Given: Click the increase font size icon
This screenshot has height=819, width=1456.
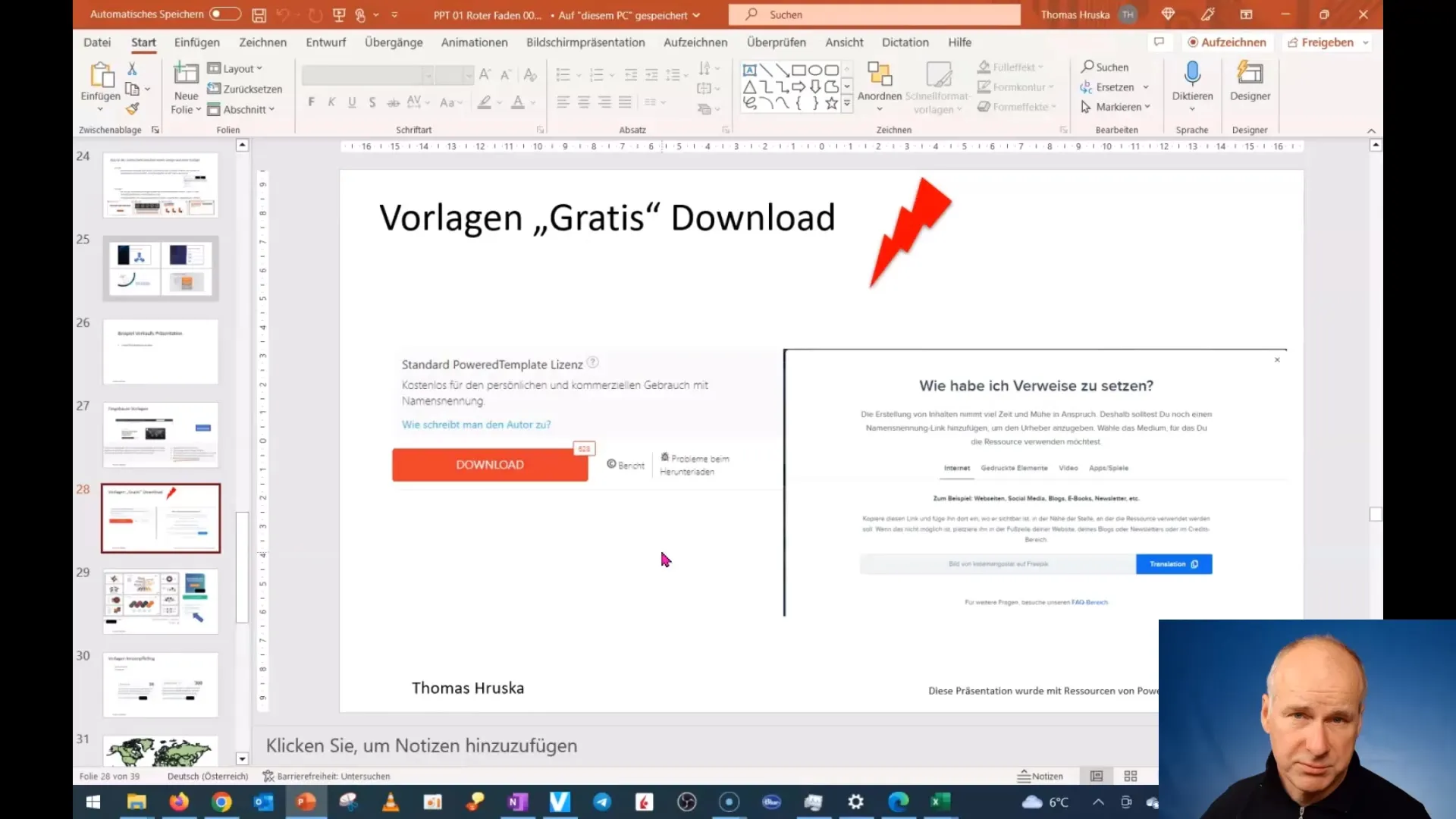Looking at the screenshot, I should point(485,74).
